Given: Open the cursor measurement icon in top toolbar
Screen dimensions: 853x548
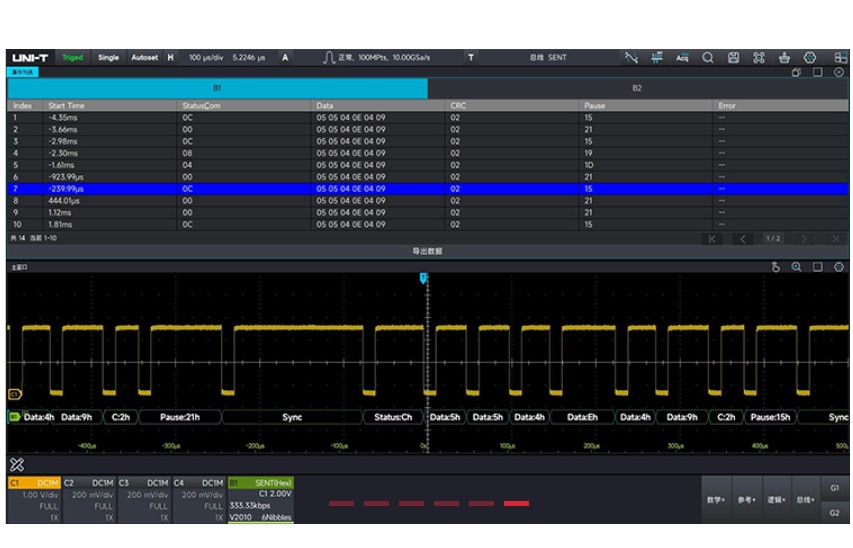Looking at the screenshot, I should point(657,58).
